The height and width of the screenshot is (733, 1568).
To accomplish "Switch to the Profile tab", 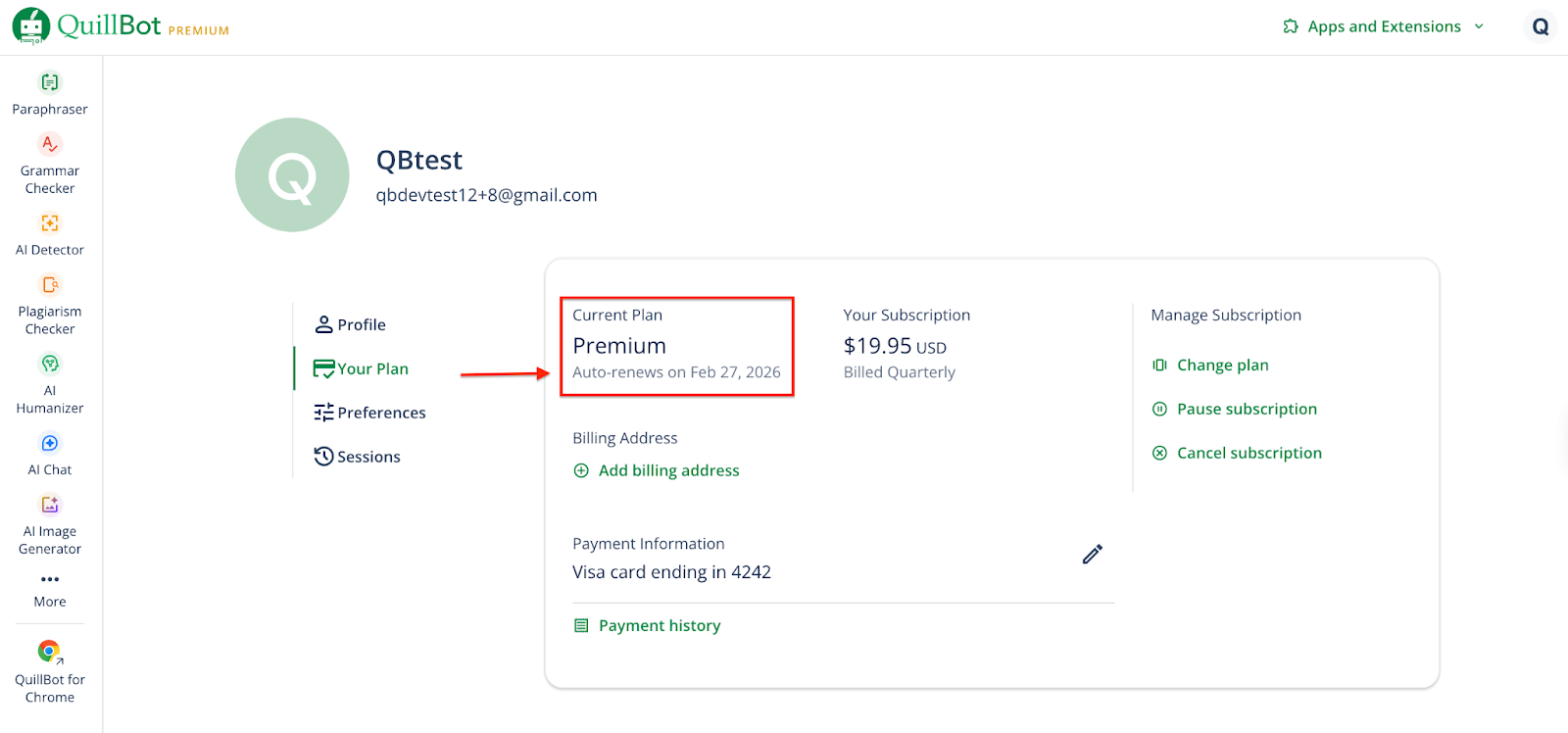I will [351, 324].
